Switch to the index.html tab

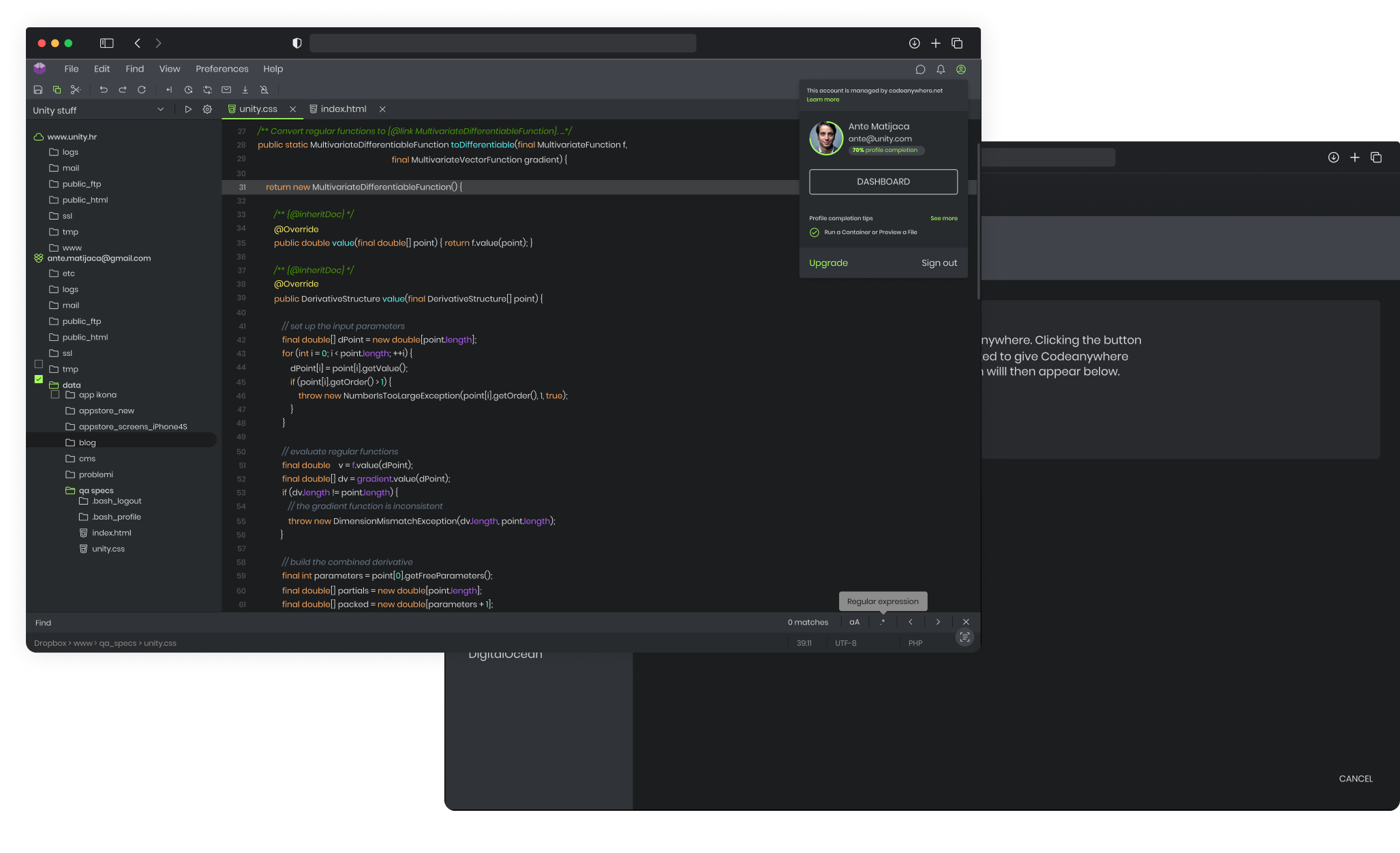coord(343,109)
